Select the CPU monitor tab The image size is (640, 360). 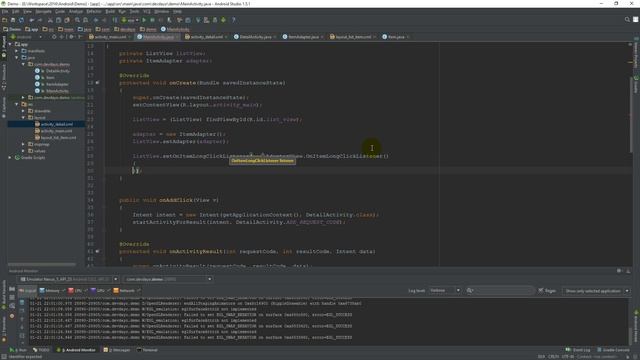pyautogui.click(x=78, y=291)
